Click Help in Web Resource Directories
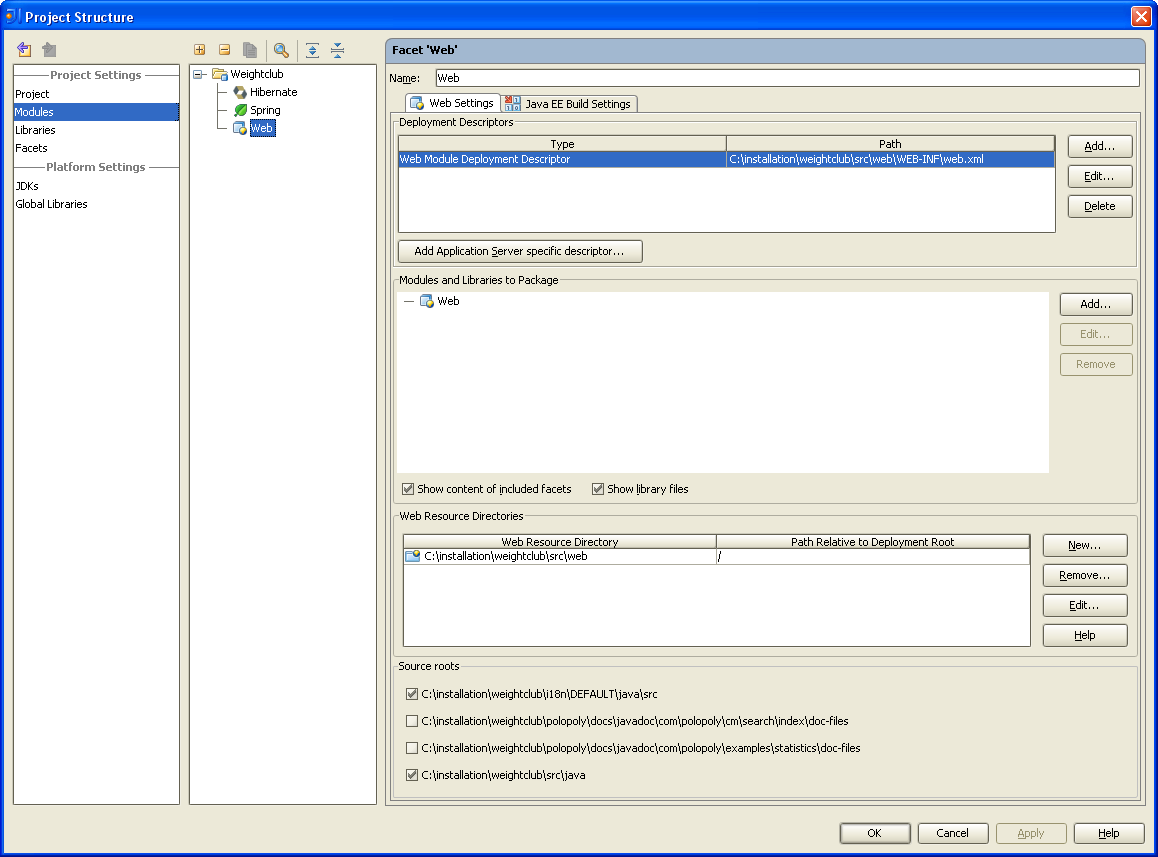 pos(1085,635)
